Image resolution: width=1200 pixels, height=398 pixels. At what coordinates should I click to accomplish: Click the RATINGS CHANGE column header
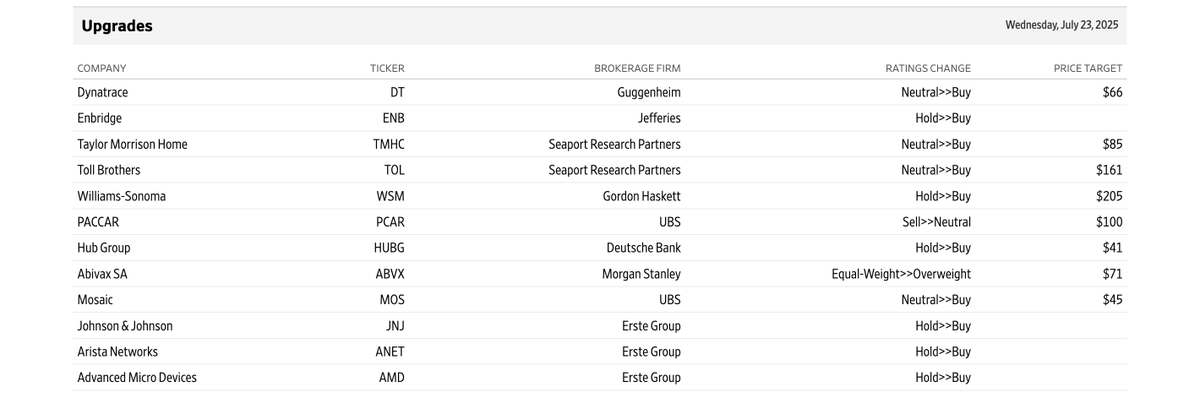coord(928,68)
